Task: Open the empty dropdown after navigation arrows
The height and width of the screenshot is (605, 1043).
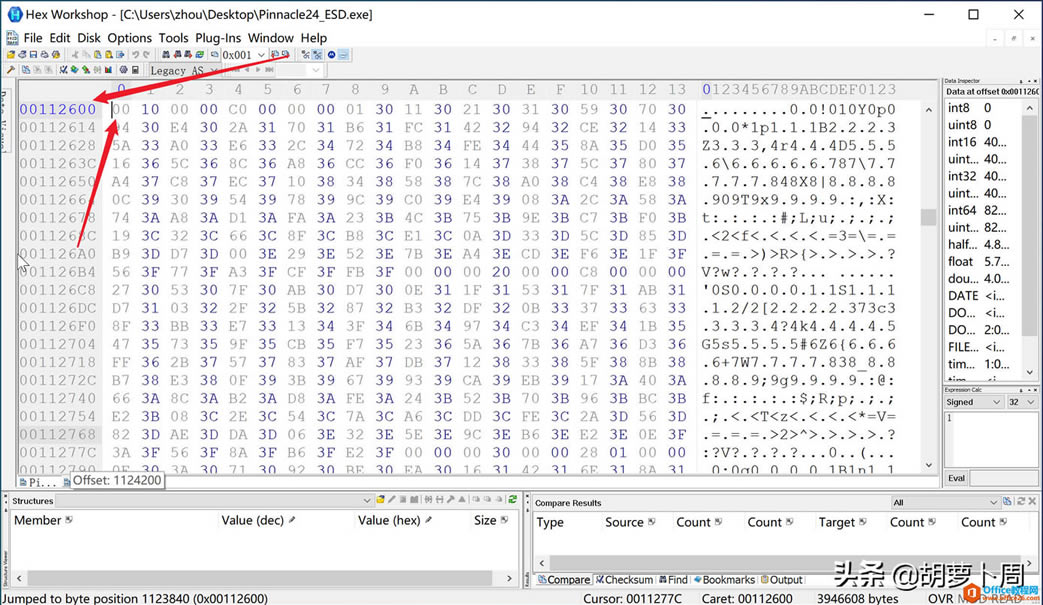Action: coord(315,70)
